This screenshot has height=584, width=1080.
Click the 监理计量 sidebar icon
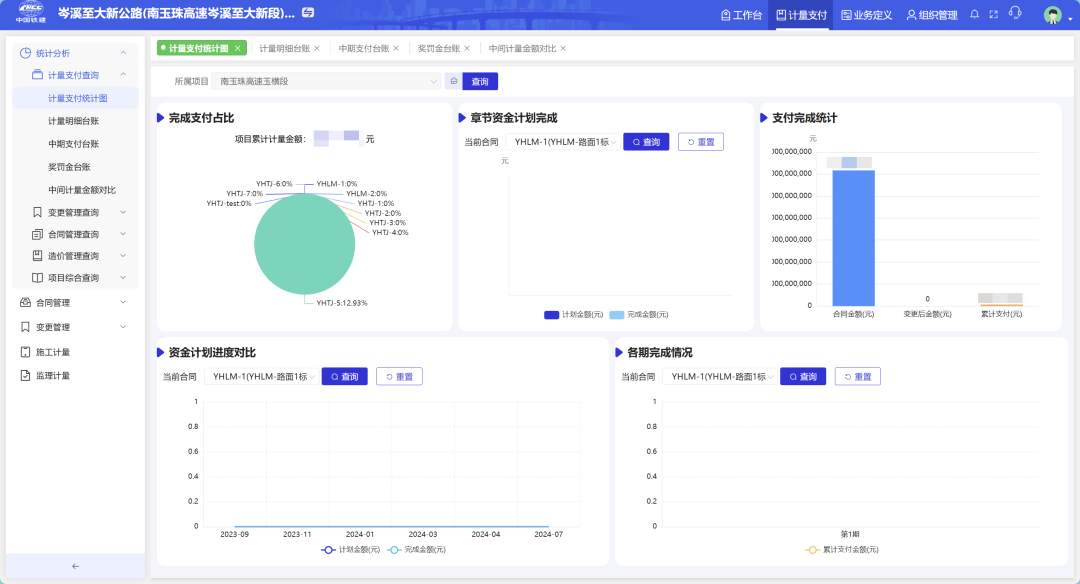pos(23,375)
